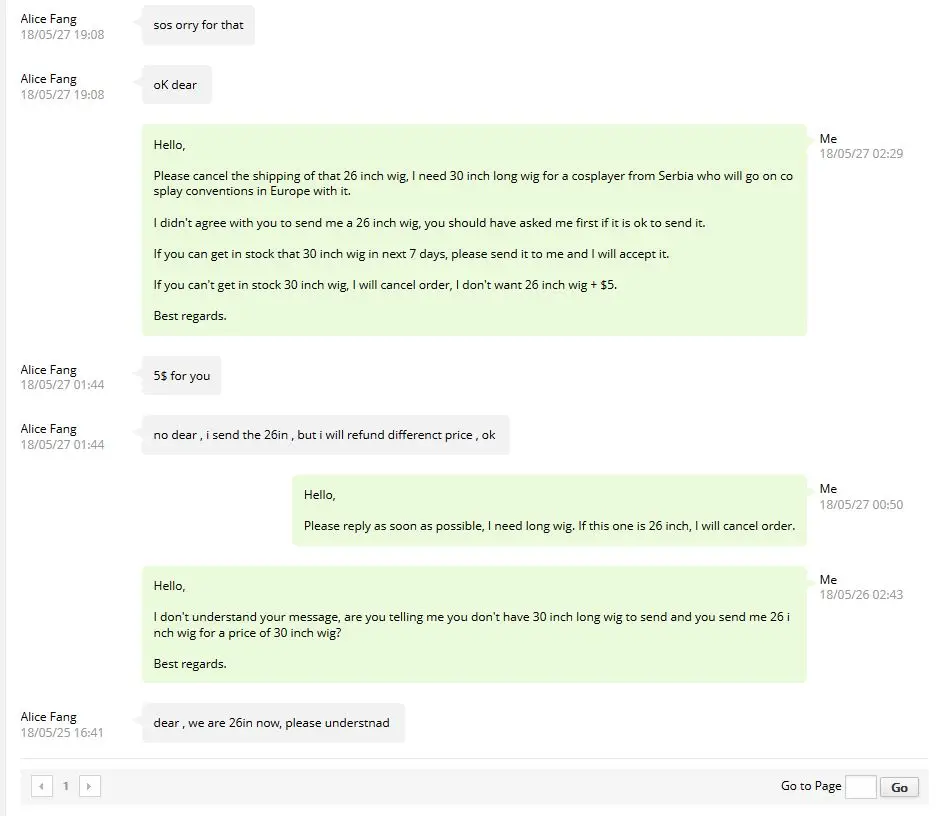Select the 'I don't understand your message' bubble
Viewport: 938px width, 816px height.
click(474, 625)
